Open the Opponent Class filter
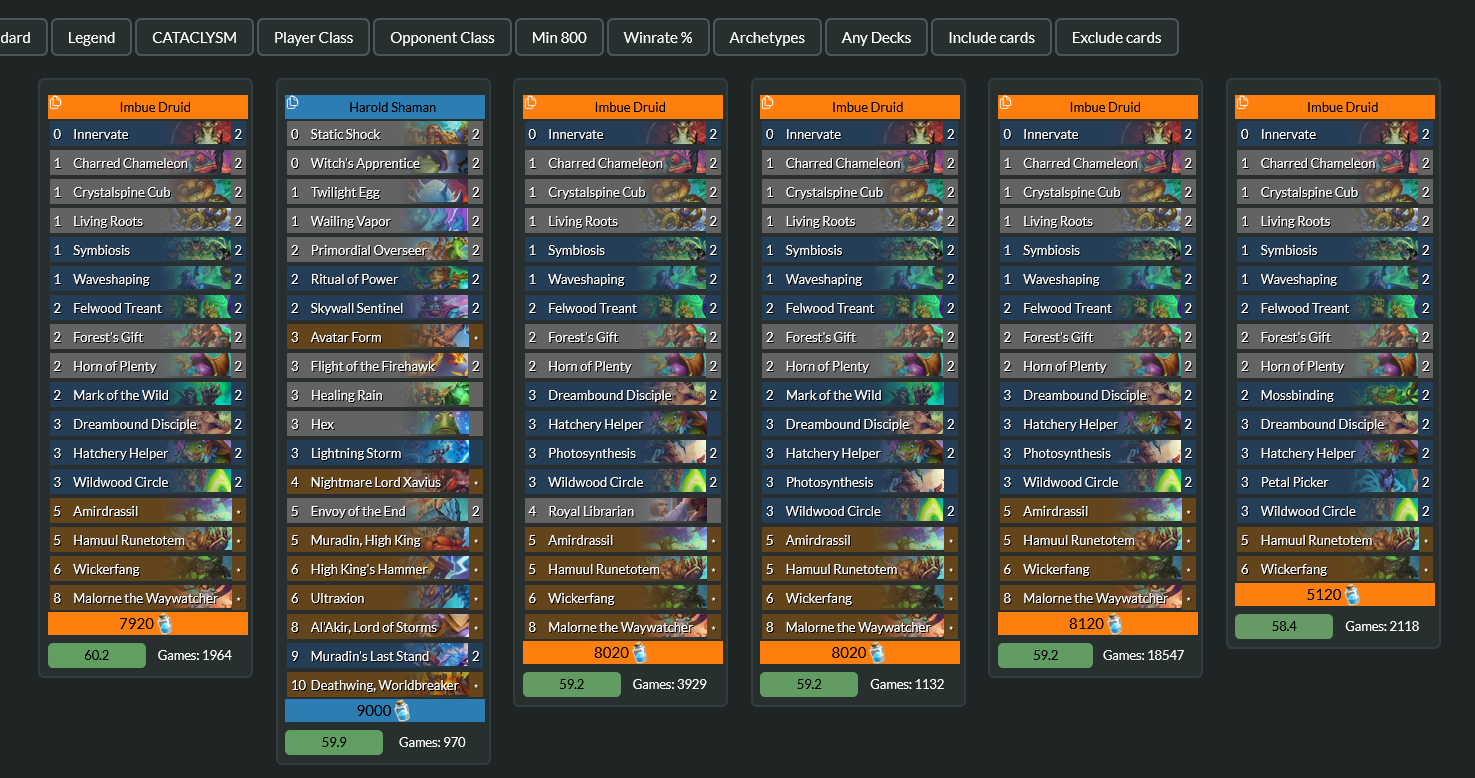The height and width of the screenshot is (778, 1475). (x=442, y=38)
